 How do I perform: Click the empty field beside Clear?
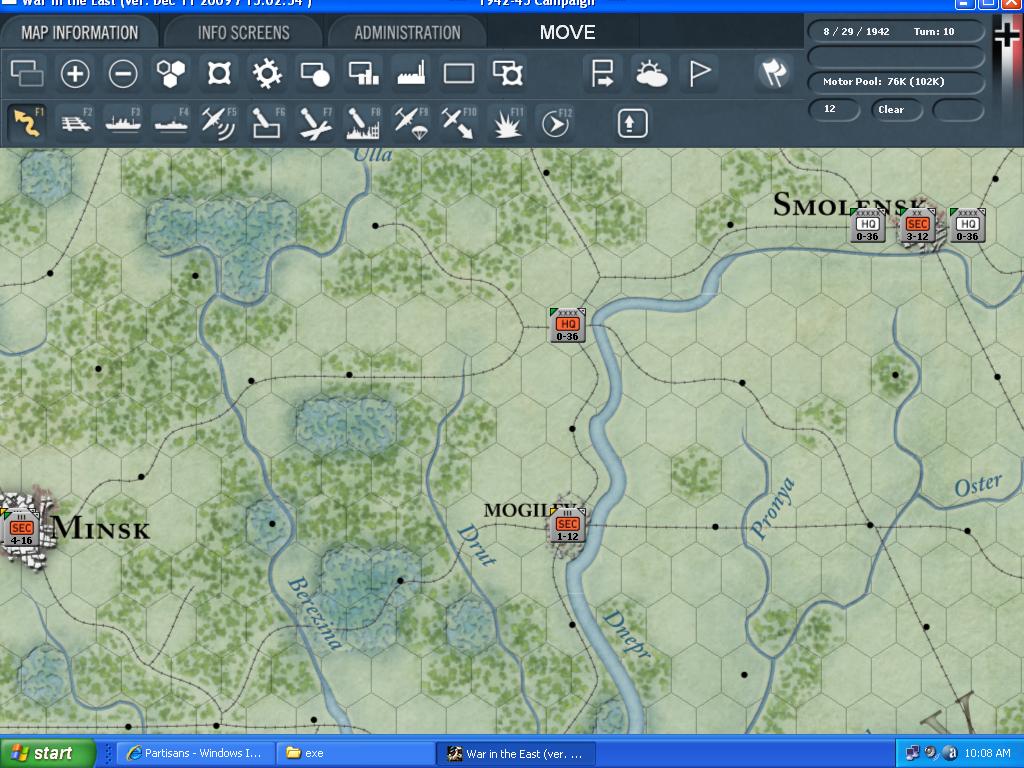[958, 109]
